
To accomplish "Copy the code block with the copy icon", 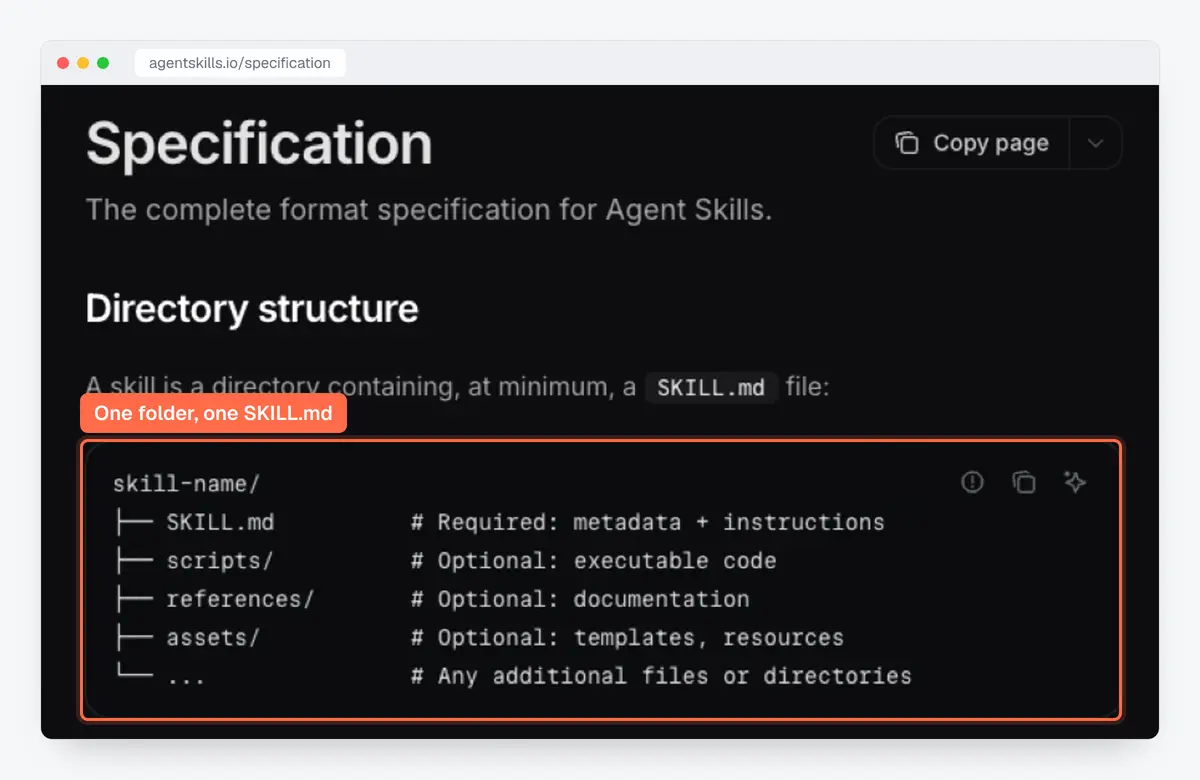I will point(1023,482).
